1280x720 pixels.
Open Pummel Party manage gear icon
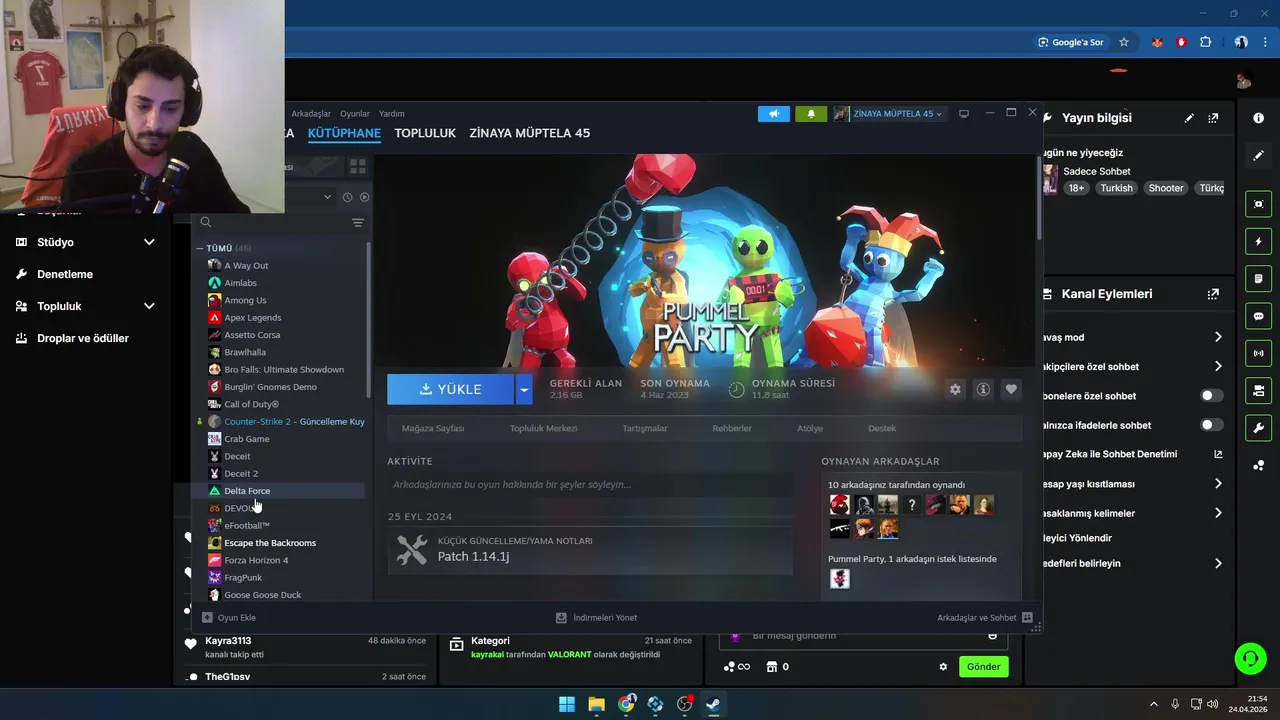tap(955, 389)
